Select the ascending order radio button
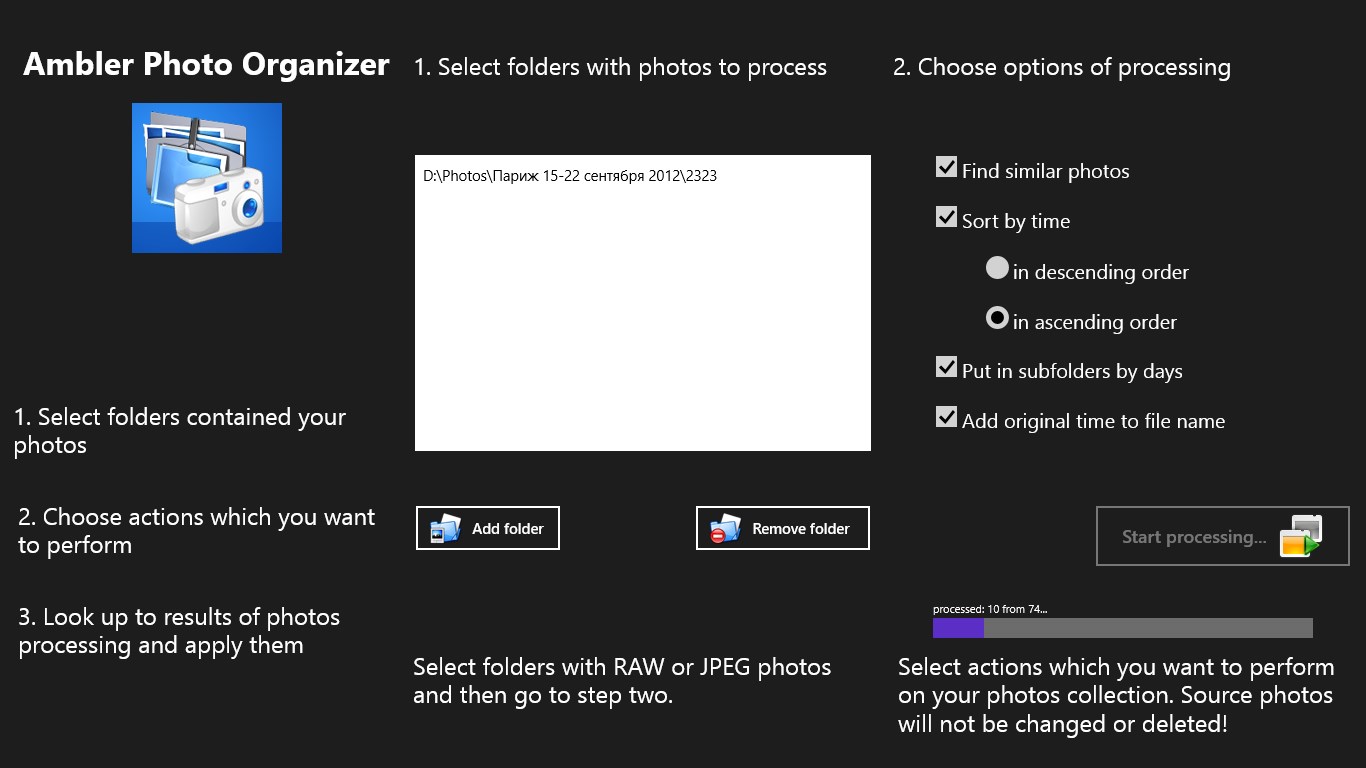 coord(997,318)
